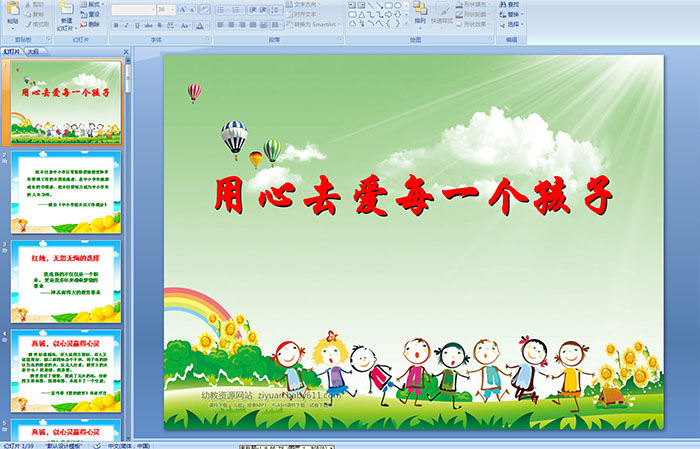Select the Down Arrow block shape
The width and height of the screenshot is (700, 449).
pos(397,14)
